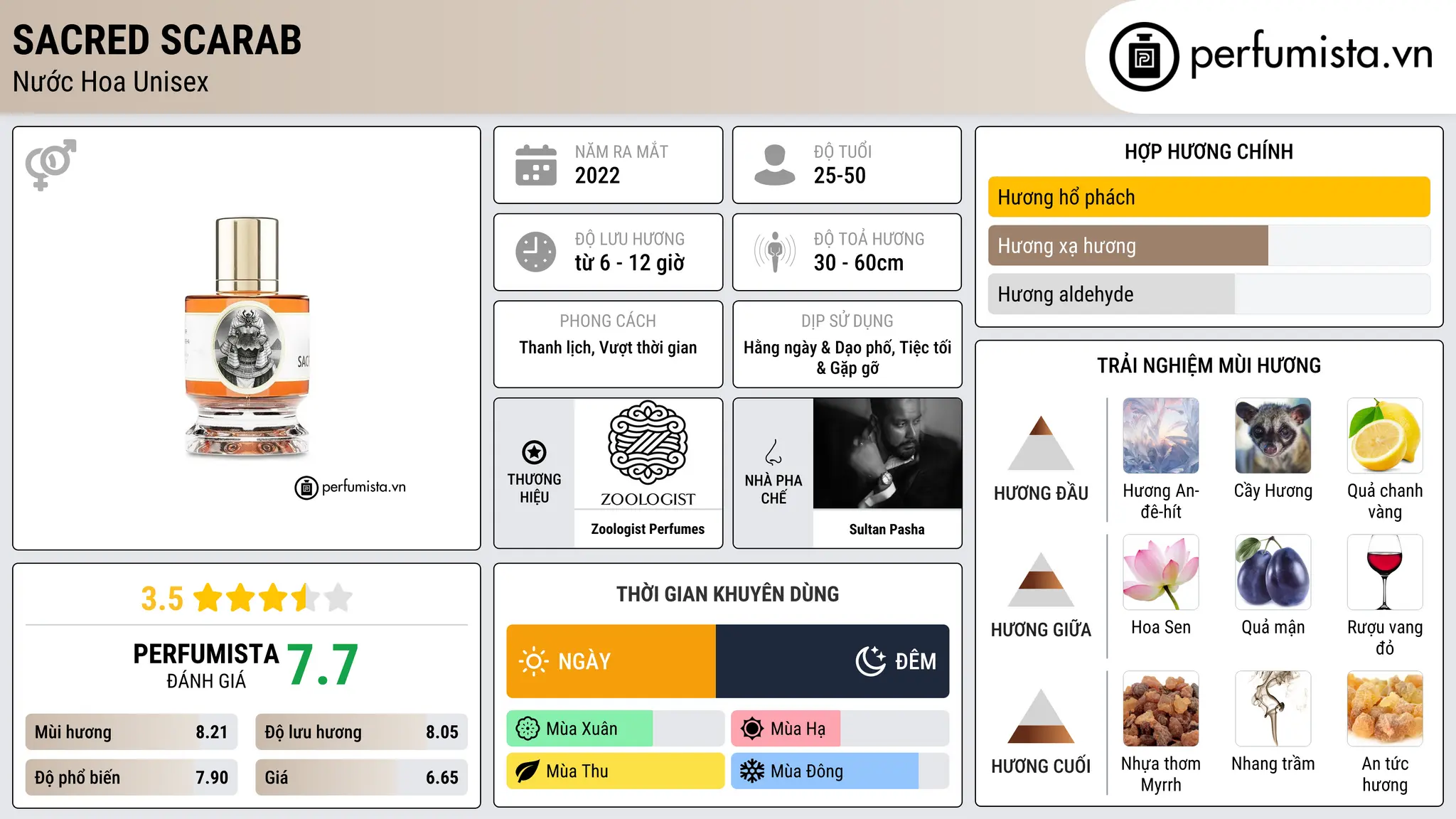Viewport: 1456px width, 819px height.
Task: Click the style text Thanh lịch, Vượt thời gian
Action: tap(608, 348)
